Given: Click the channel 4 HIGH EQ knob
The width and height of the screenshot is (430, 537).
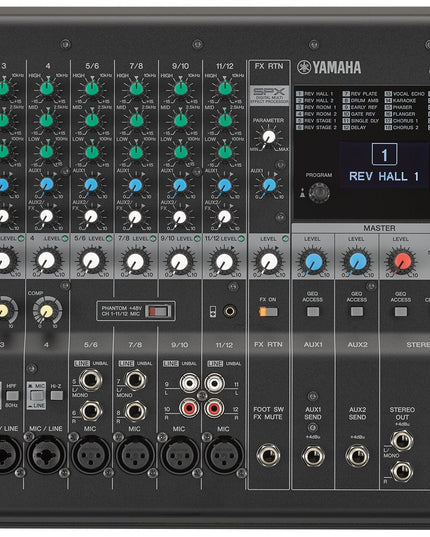Looking at the screenshot, I should 47,89.
